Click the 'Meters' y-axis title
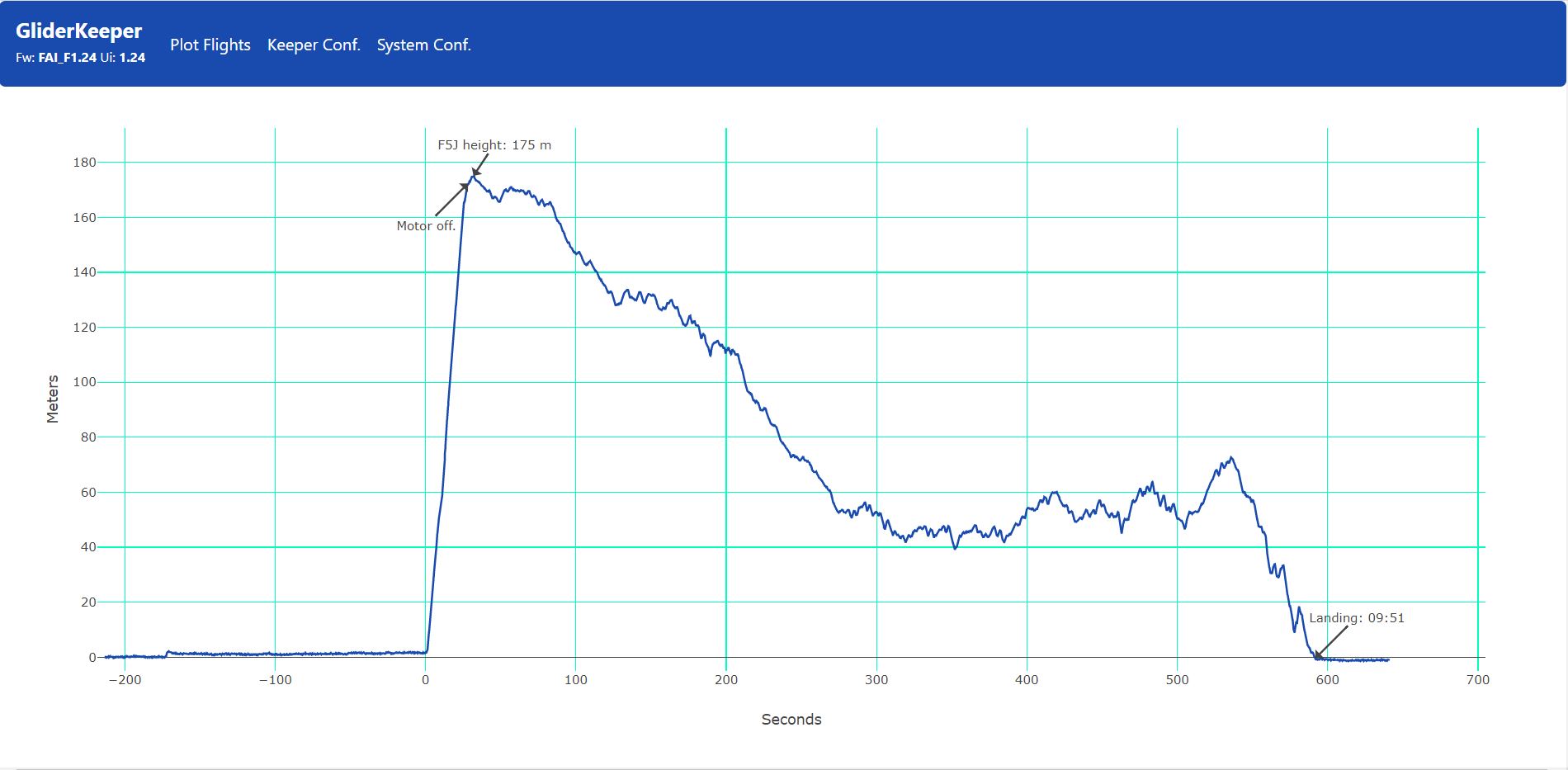The width and height of the screenshot is (1568, 770). click(53, 399)
